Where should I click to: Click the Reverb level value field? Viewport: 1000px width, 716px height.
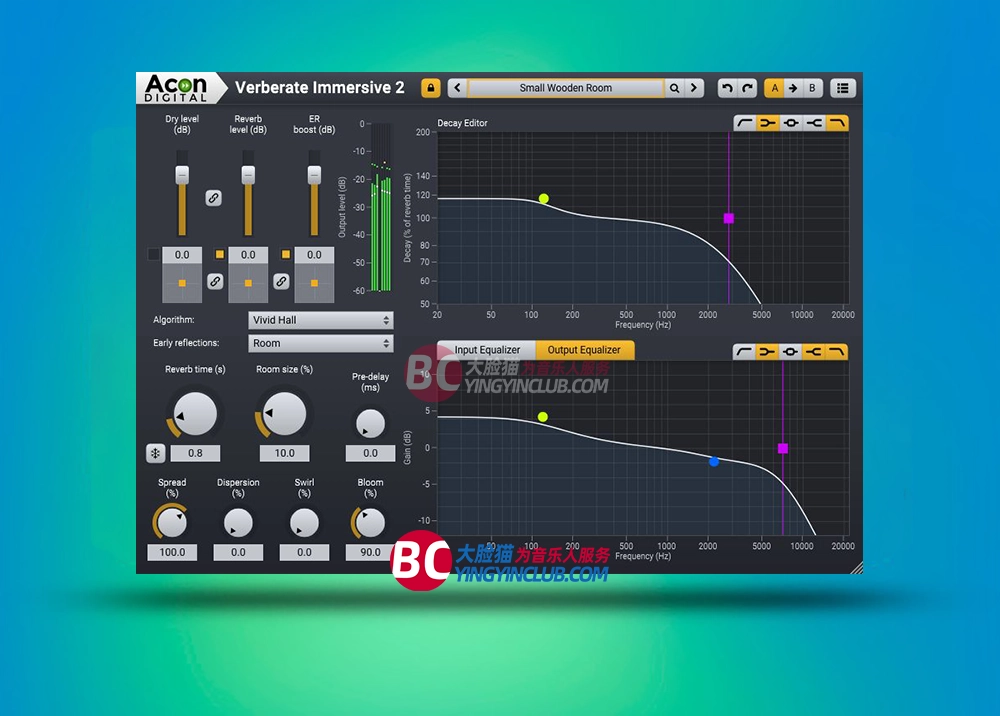tap(248, 254)
